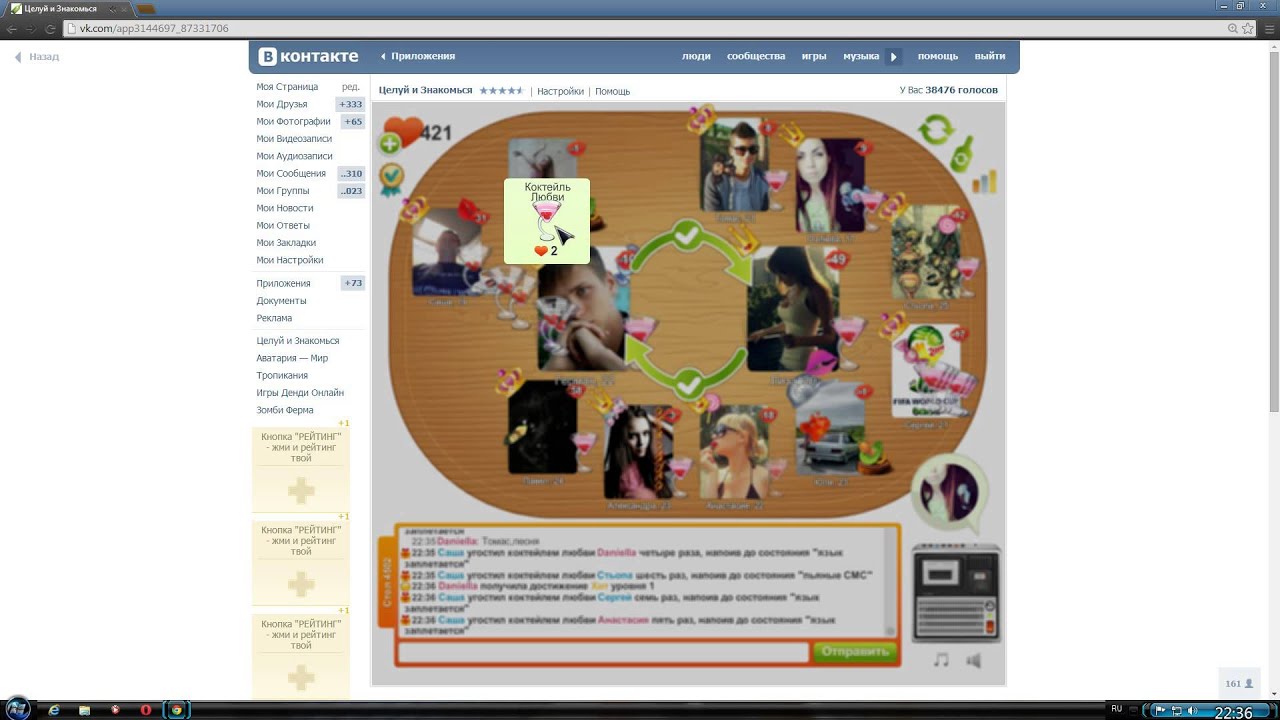Click the red heart counter icon

coord(404,131)
